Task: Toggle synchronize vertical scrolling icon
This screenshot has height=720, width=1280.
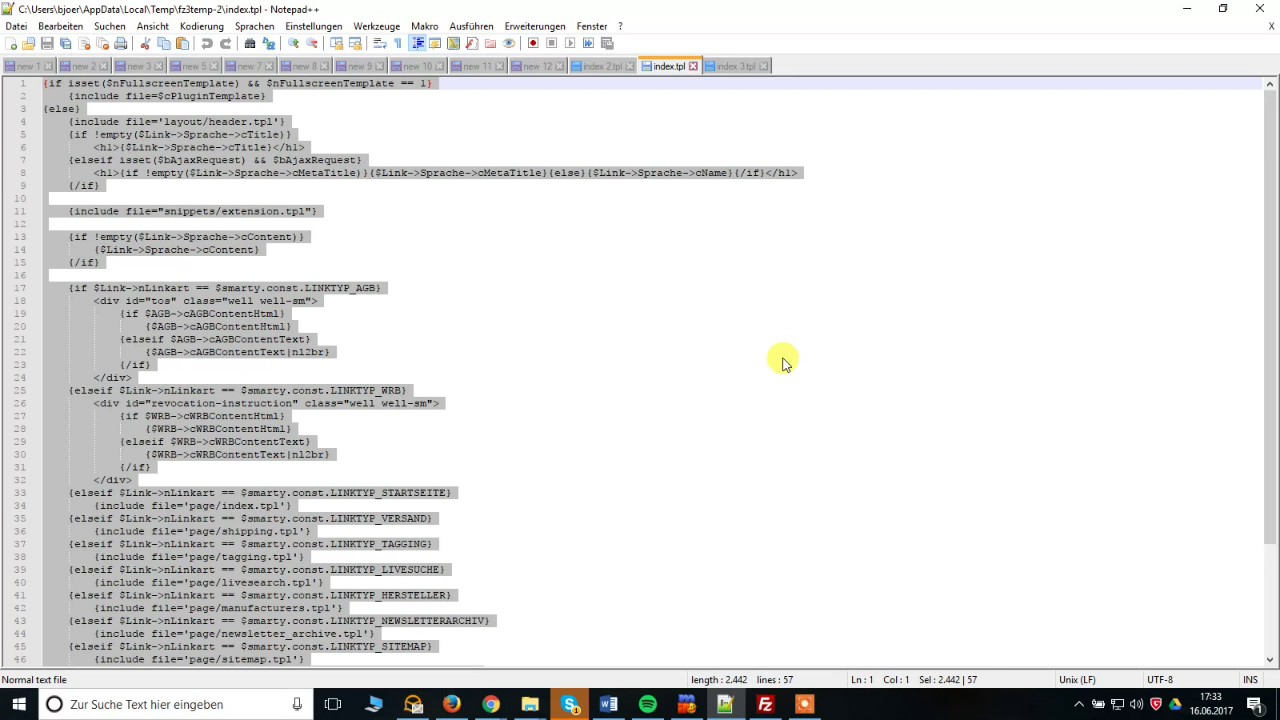Action: [x=336, y=43]
